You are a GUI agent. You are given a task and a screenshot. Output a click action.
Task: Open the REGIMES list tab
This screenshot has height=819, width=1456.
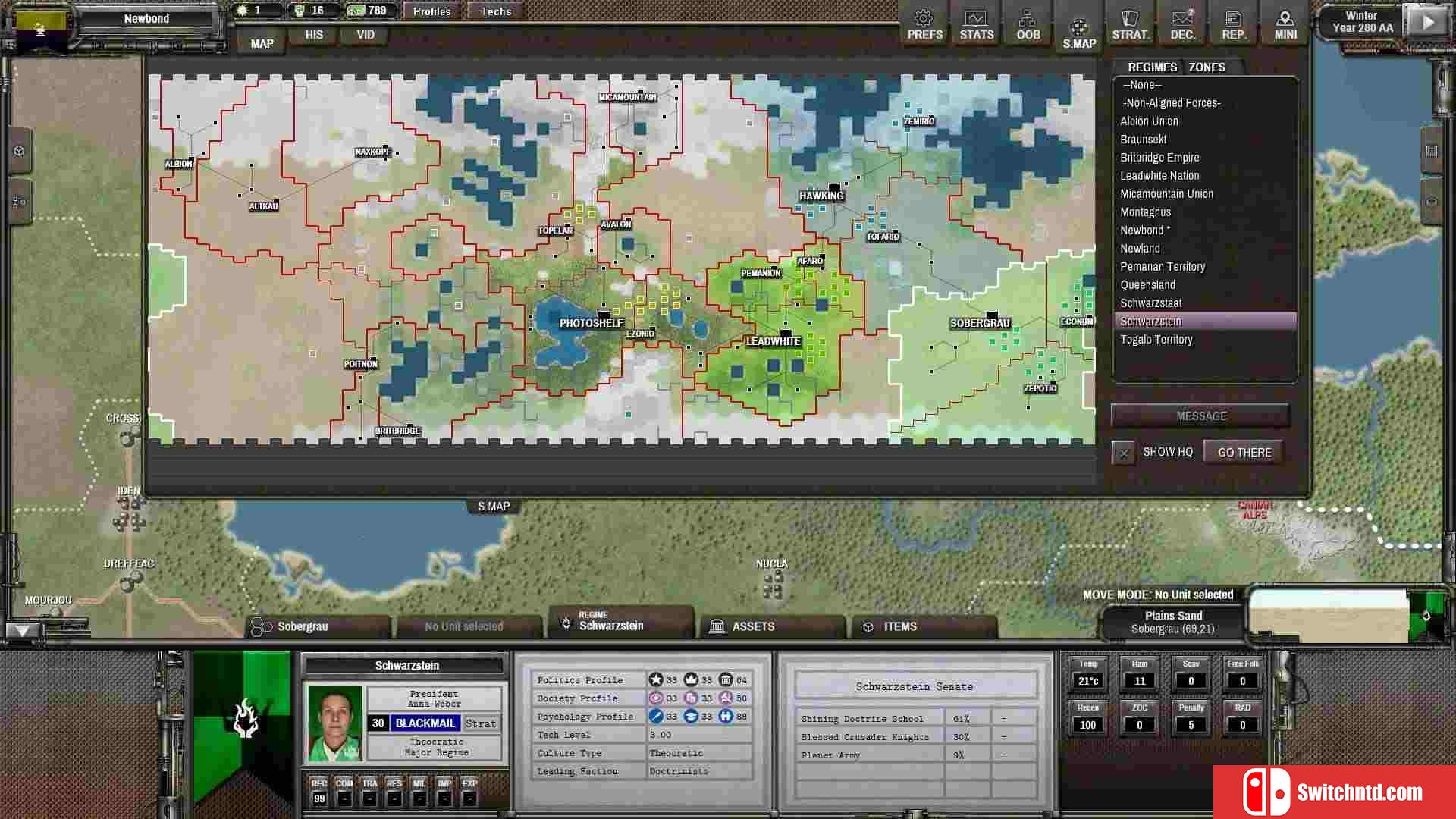1152,67
